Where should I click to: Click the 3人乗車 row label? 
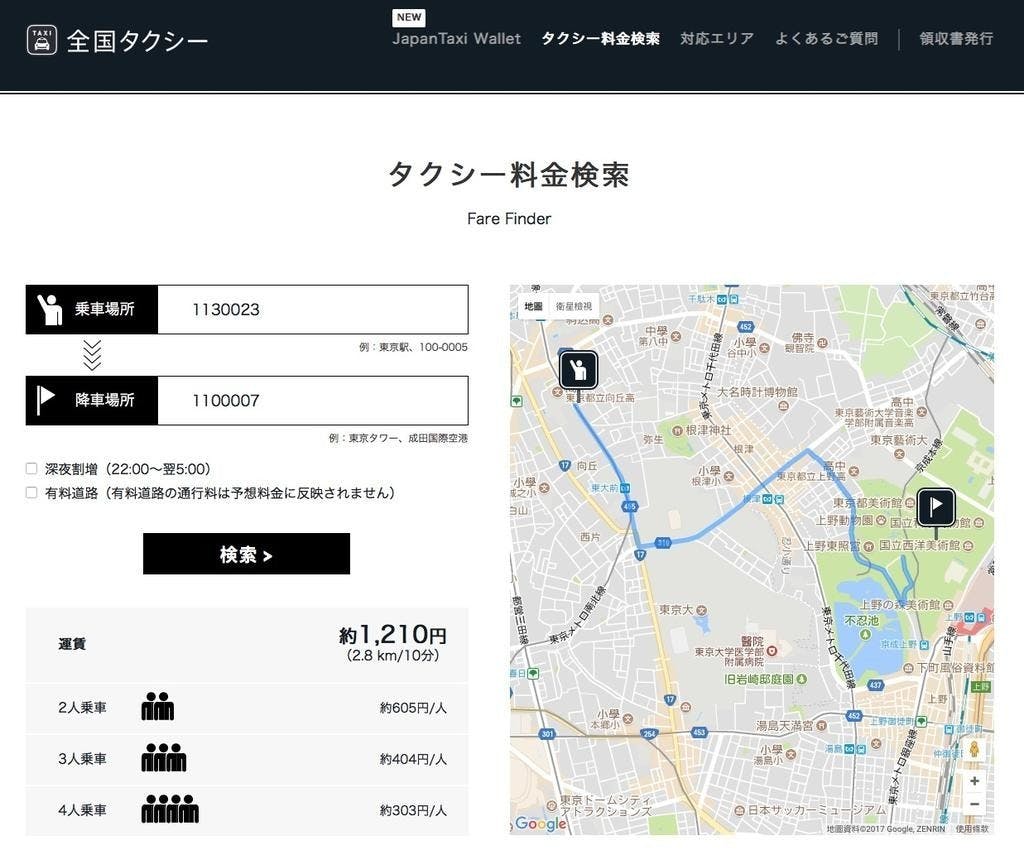pos(82,759)
